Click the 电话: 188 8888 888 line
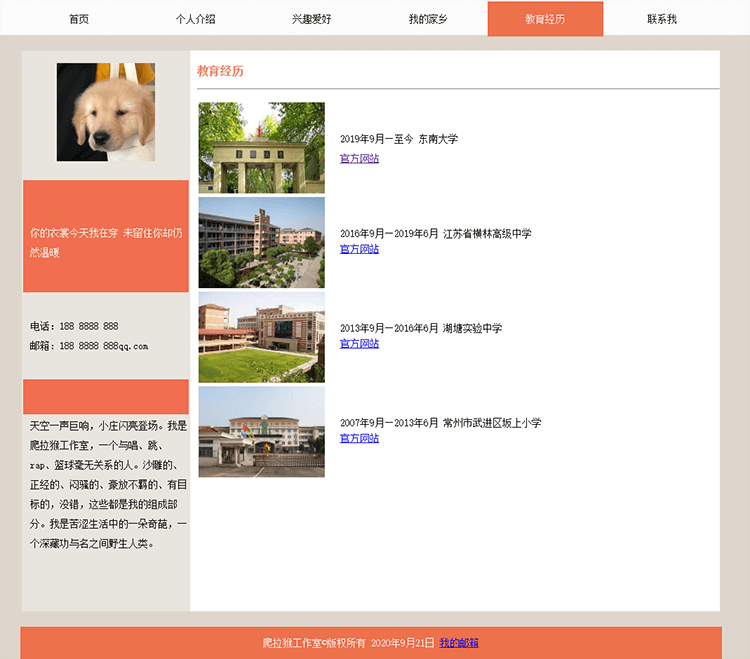 [74, 326]
